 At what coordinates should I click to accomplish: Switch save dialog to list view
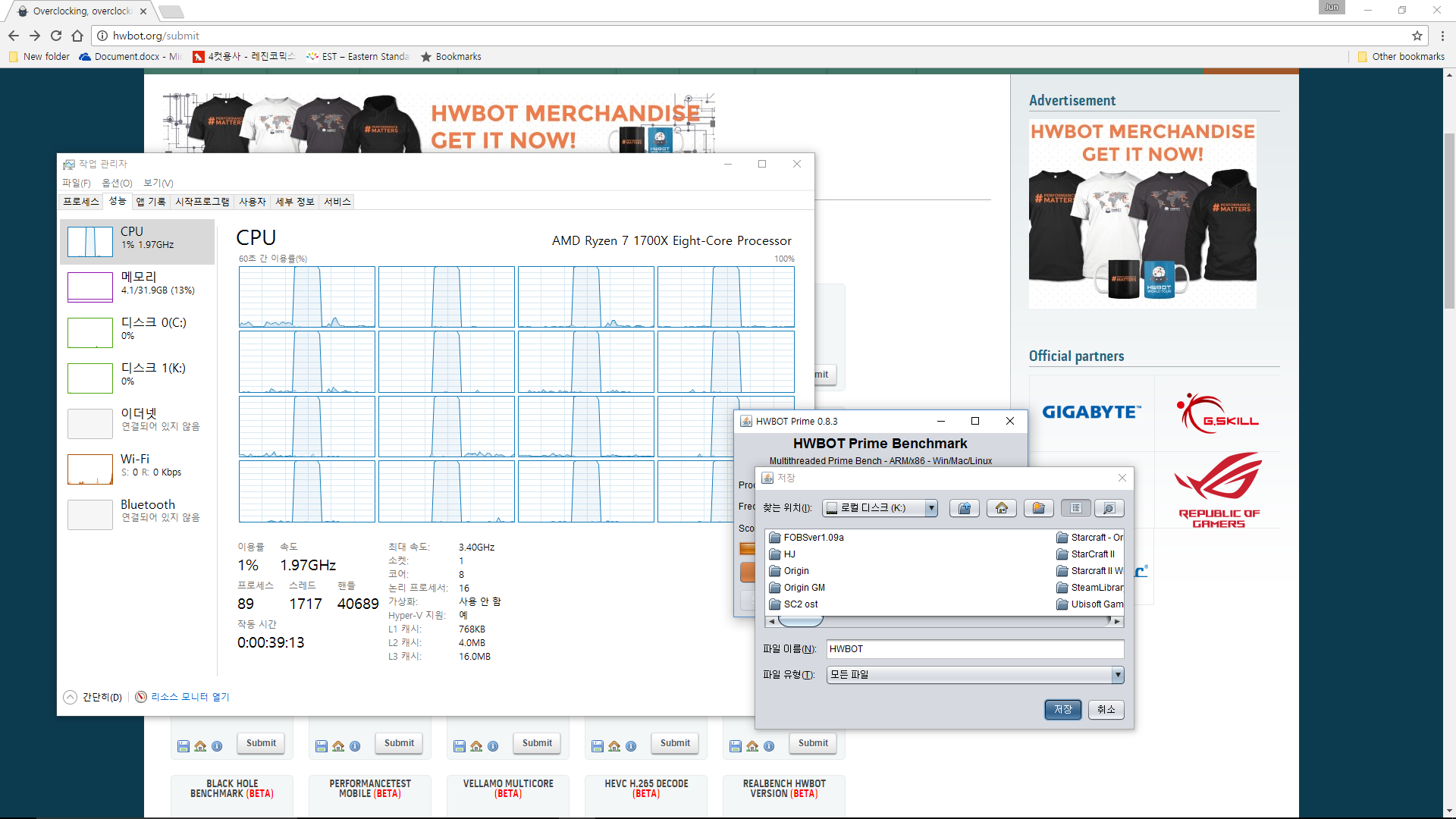point(1075,508)
